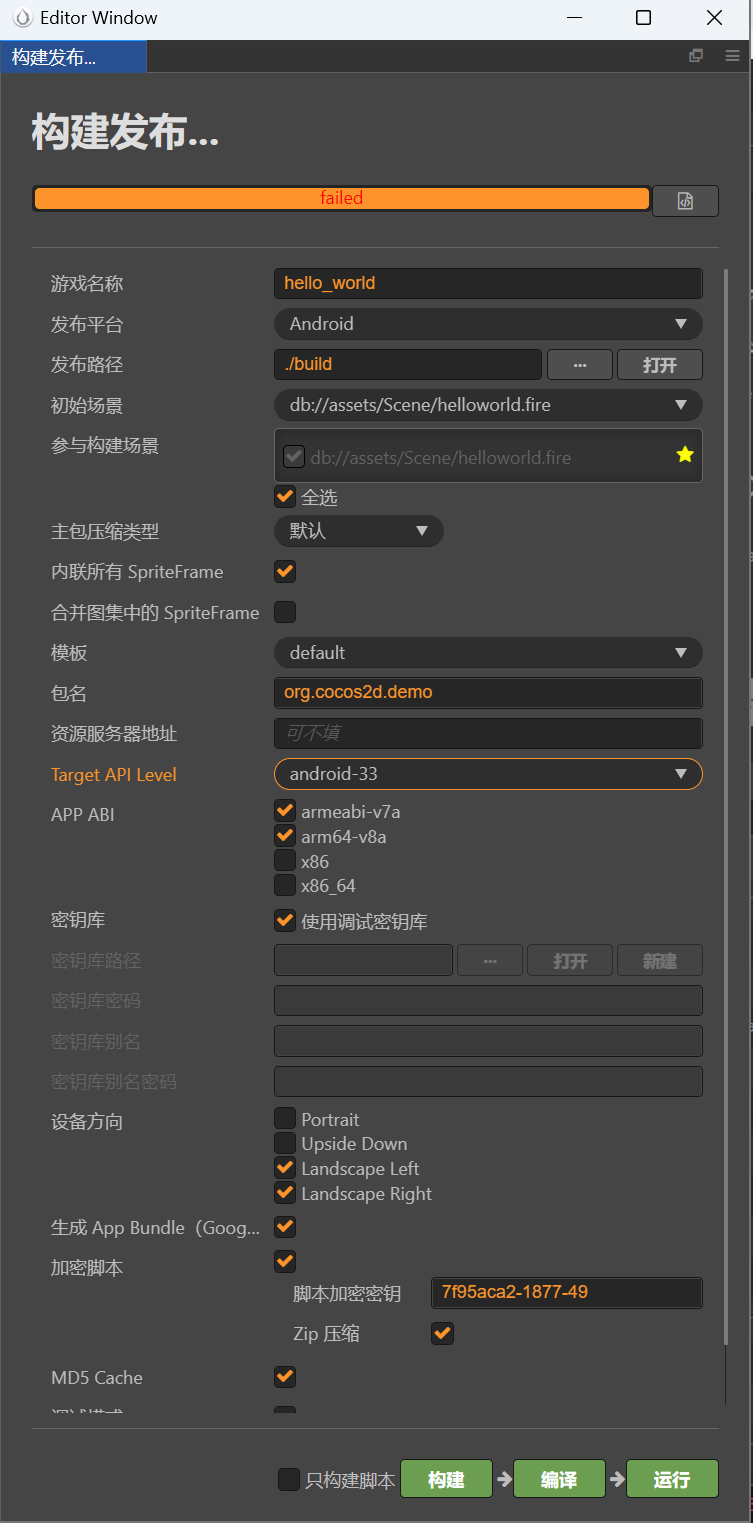This screenshot has width=753, height=1523.
Task: Toggle 使用调试密钥库 checkbox
Action: [x=285, y=920]
